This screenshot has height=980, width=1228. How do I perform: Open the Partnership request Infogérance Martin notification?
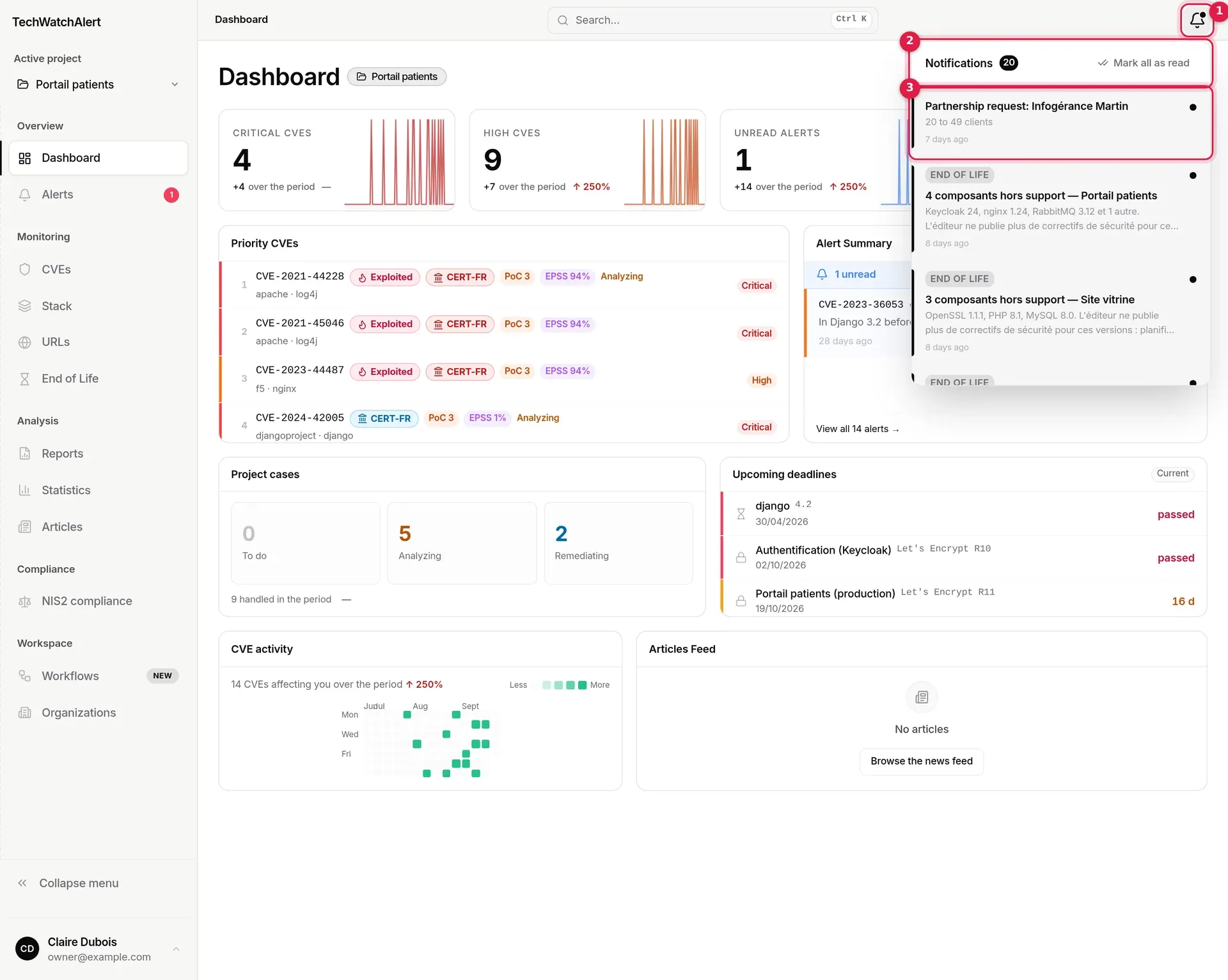(1060, 123)
